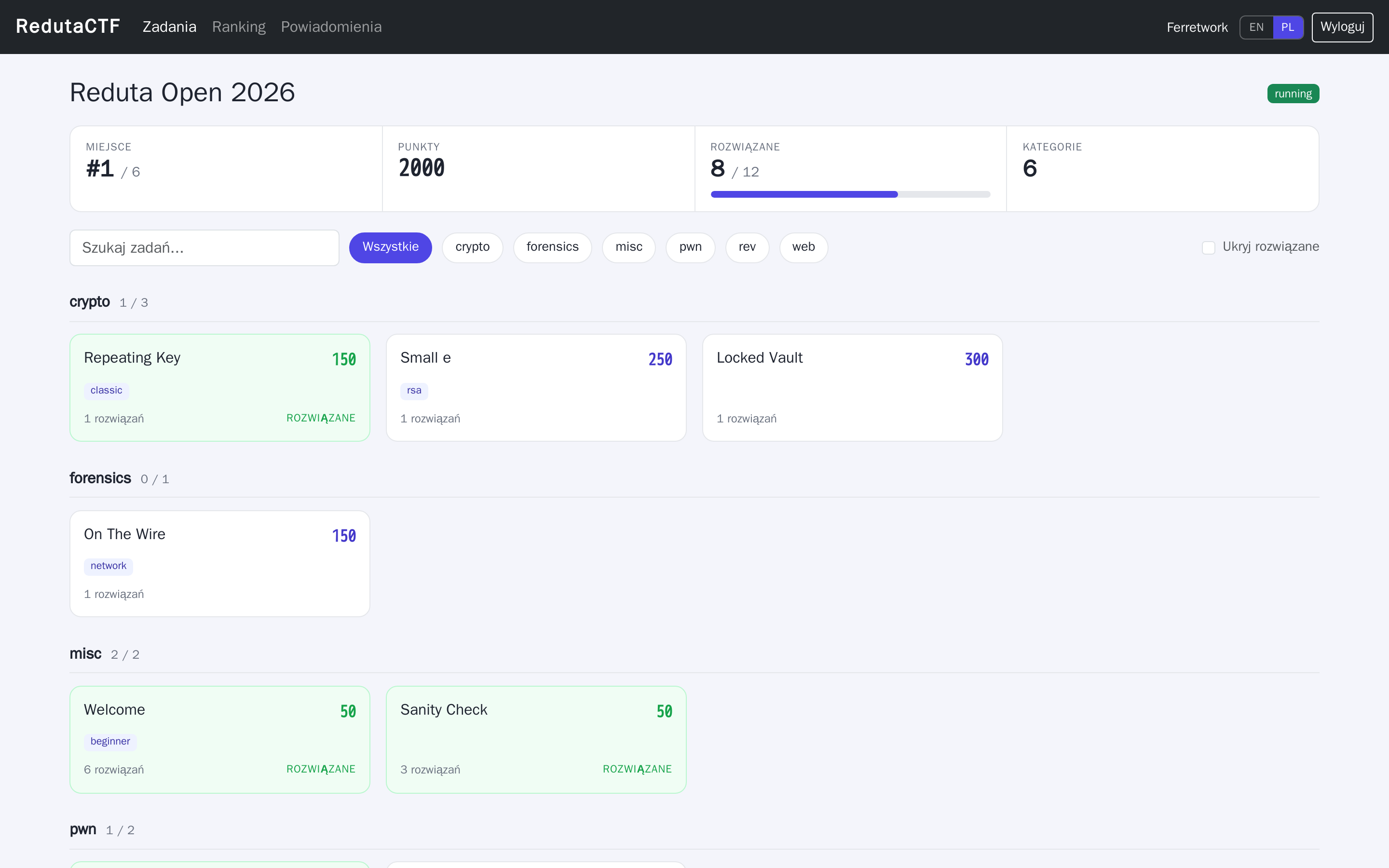Open the Locked Vault challenge card
The width and height of the screenshot is (1389, 868).
pyautogui.click(x=852, y=388)
